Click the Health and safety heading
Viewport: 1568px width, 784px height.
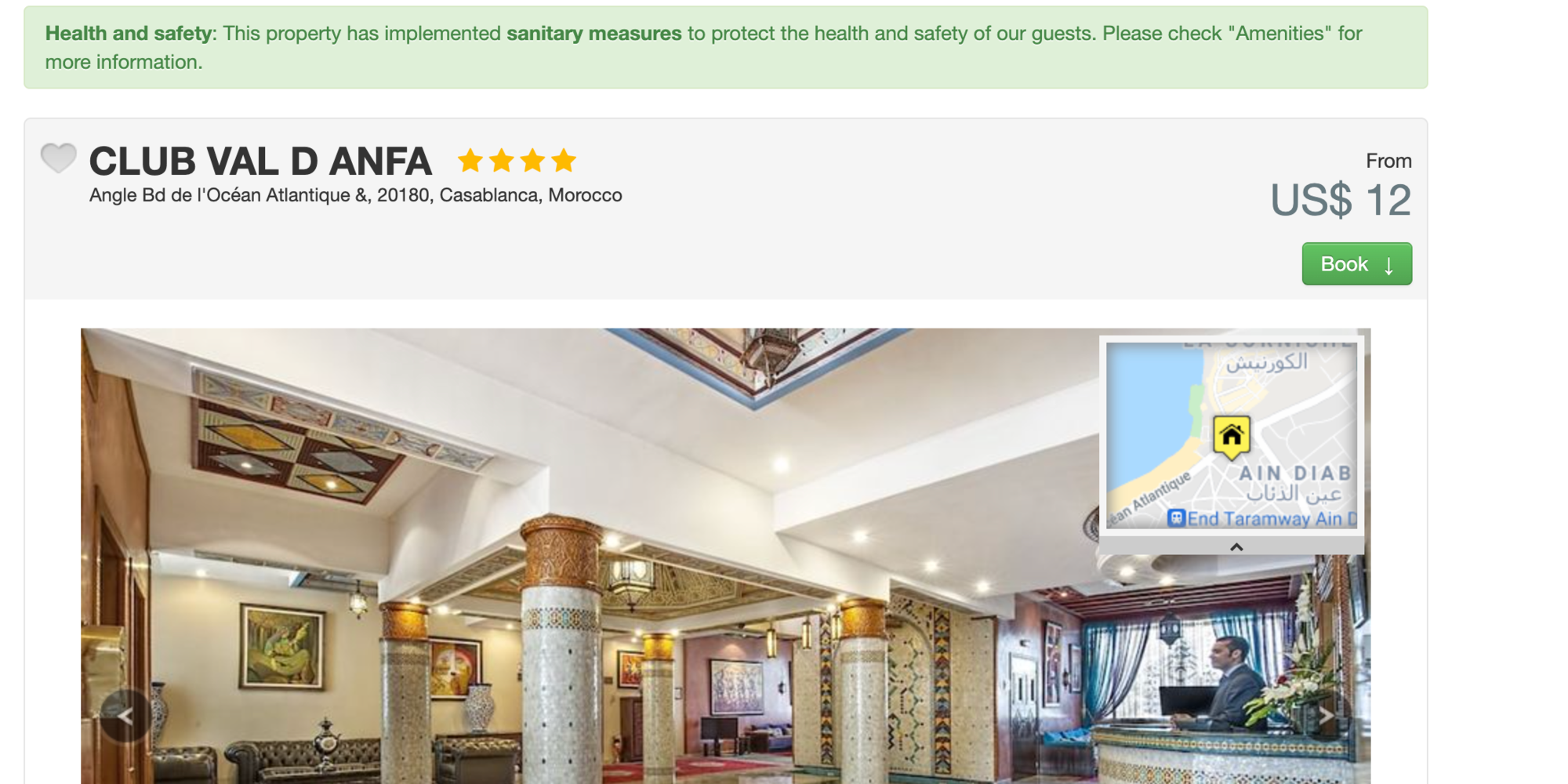pyautogui.click(x=129, y=34)
